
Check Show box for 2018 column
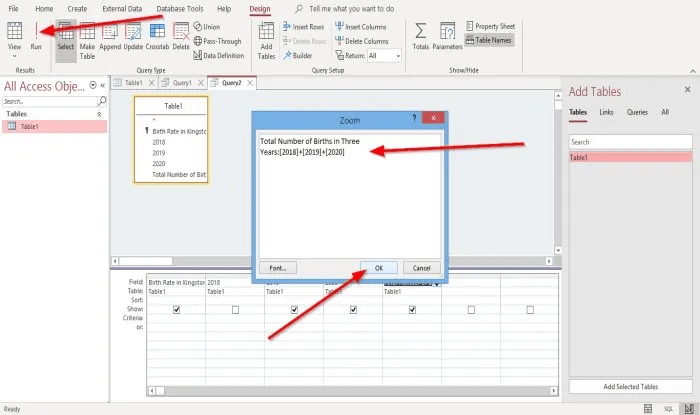pyautogui.click(x=235, y=310)
